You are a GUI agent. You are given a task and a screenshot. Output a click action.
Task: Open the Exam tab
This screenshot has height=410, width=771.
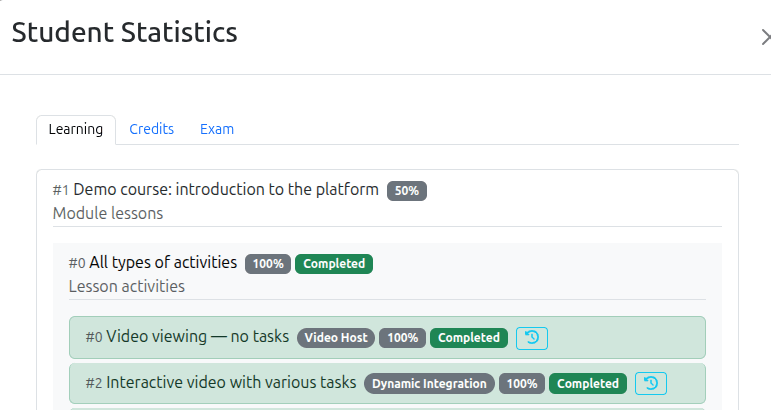tap(217, 129)
